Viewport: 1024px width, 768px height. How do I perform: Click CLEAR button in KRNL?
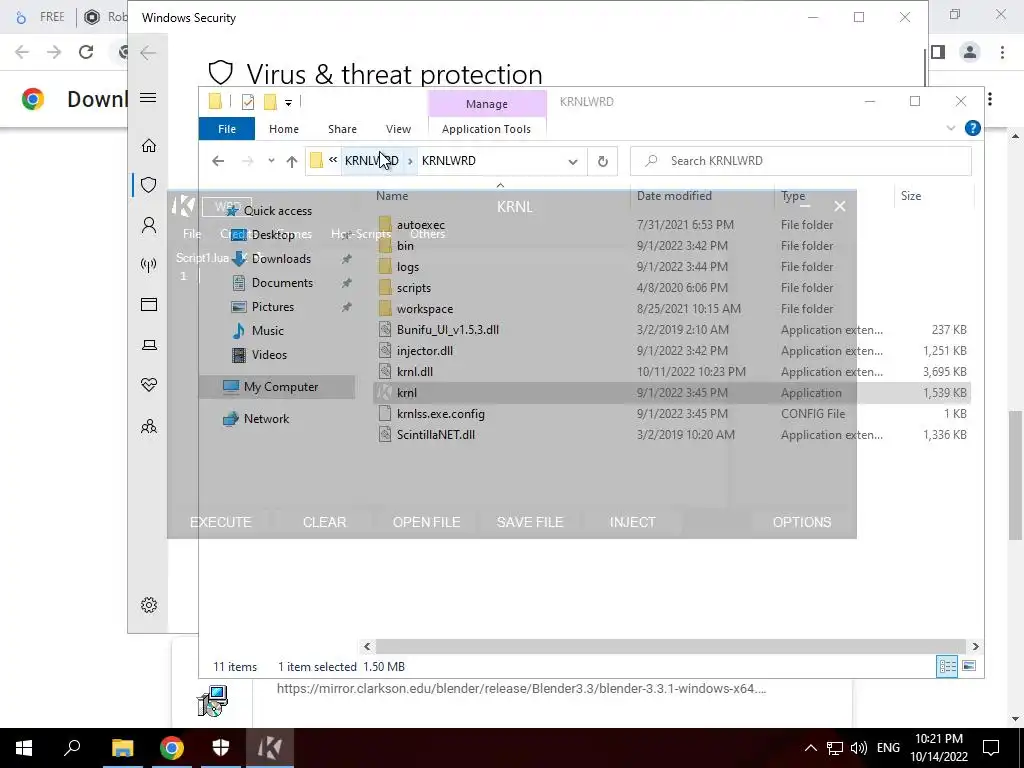click(x=325, y=522)
